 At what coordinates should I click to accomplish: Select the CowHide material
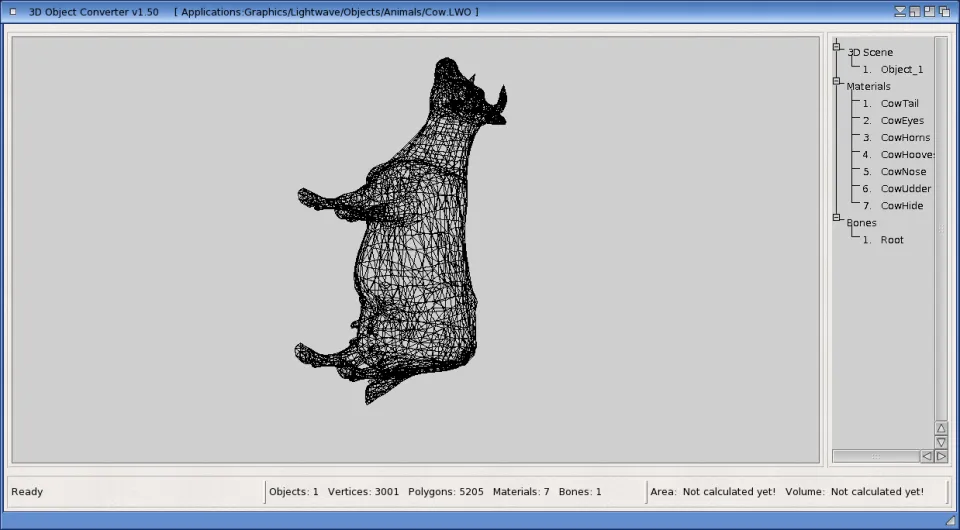pos(901,206)
